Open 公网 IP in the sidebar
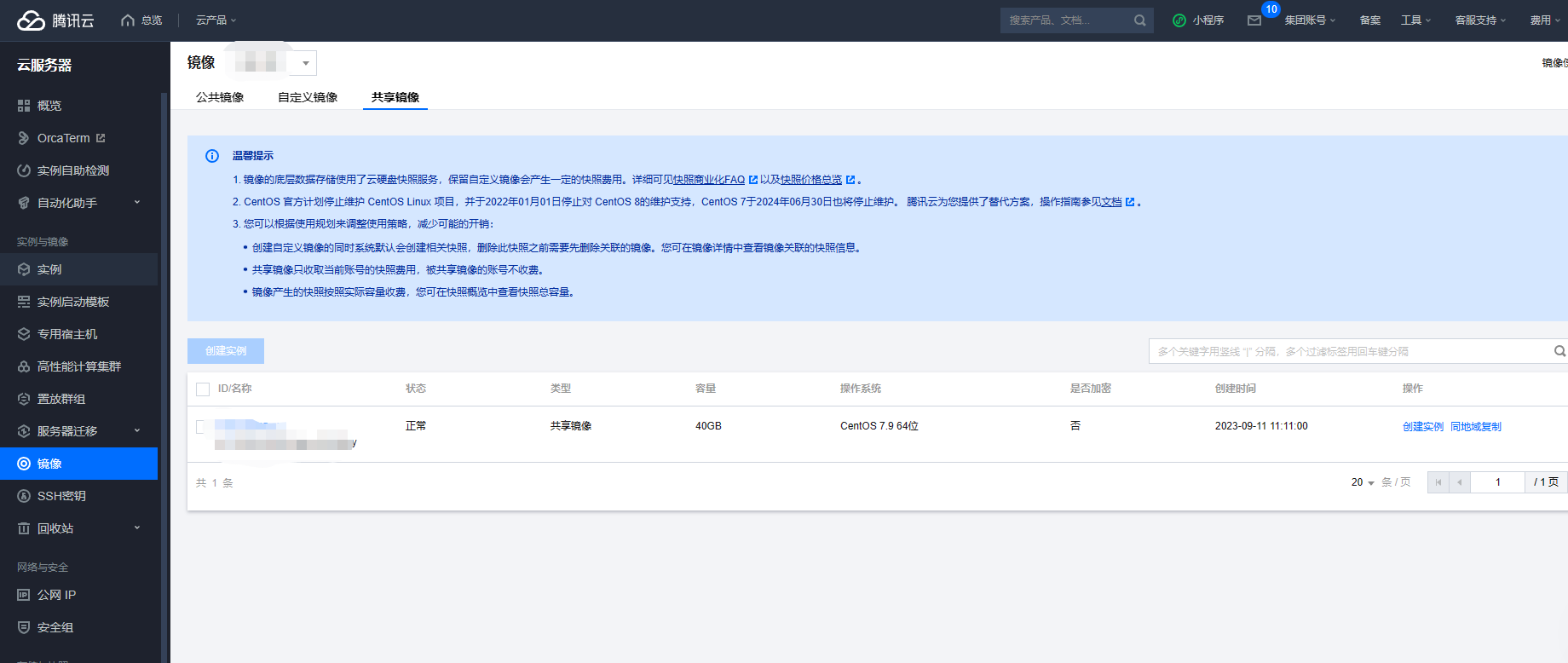This screenshot has width=1568, height=663. [56, 595]
